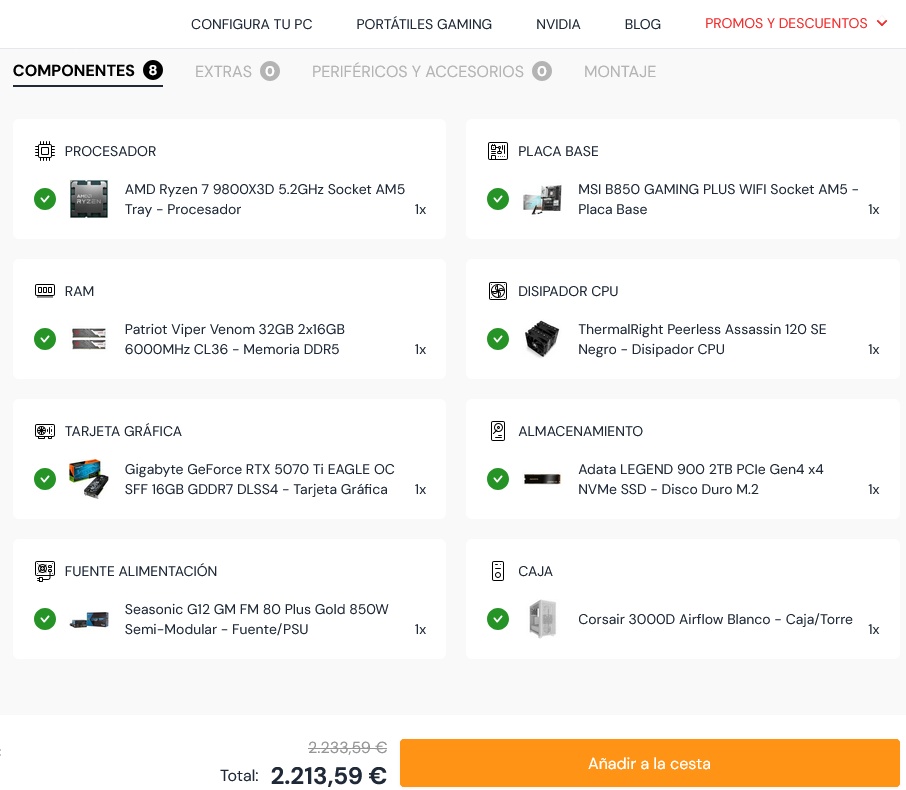Viewport: 906px width, 790px height.
Task: Open Configura tu PC menu
Action: (x=251, y=24)
